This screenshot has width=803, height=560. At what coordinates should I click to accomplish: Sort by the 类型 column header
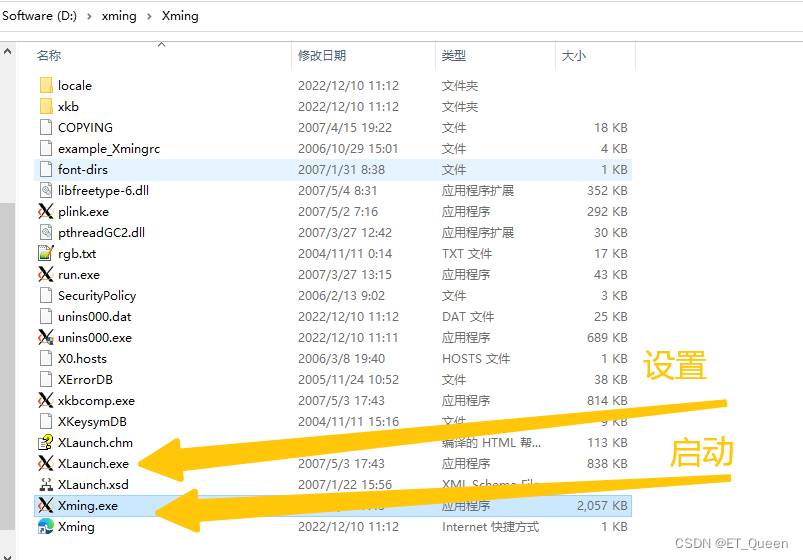454,55
